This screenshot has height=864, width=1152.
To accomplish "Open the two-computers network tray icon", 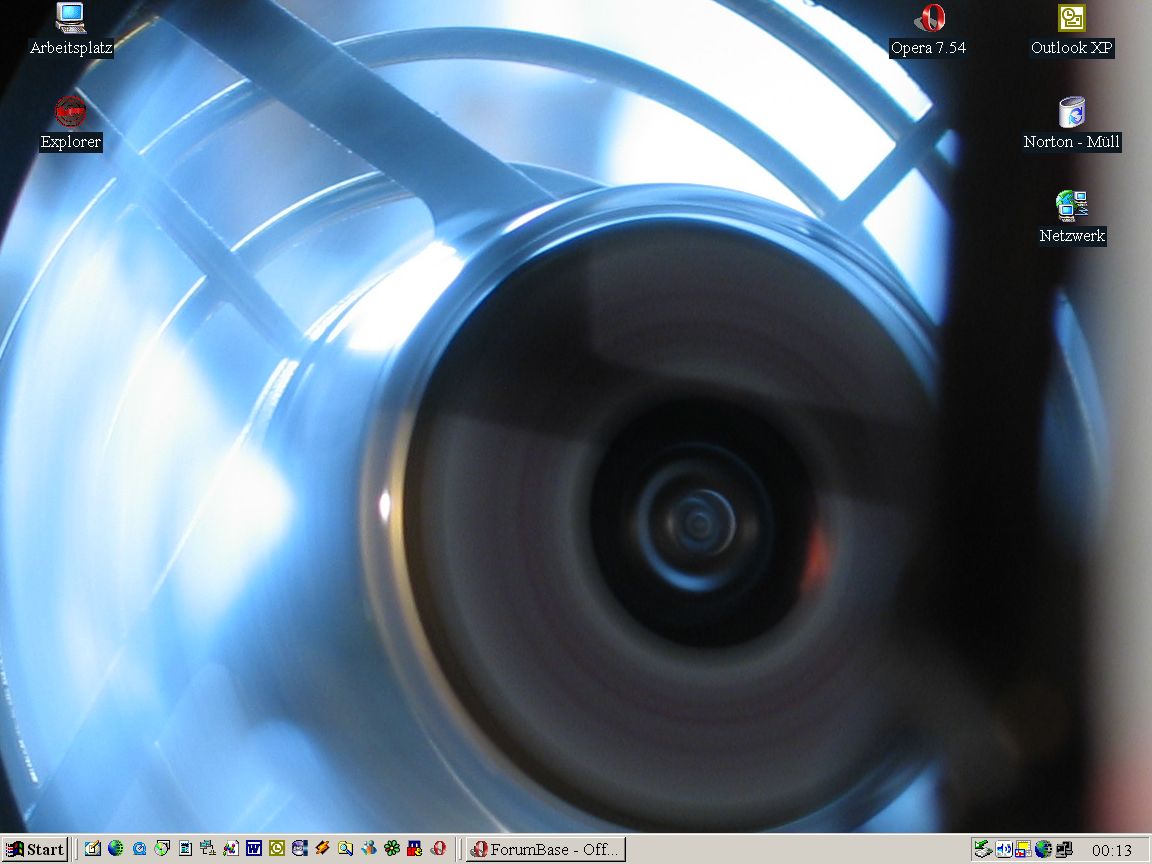I will (x=1064, y=850).
